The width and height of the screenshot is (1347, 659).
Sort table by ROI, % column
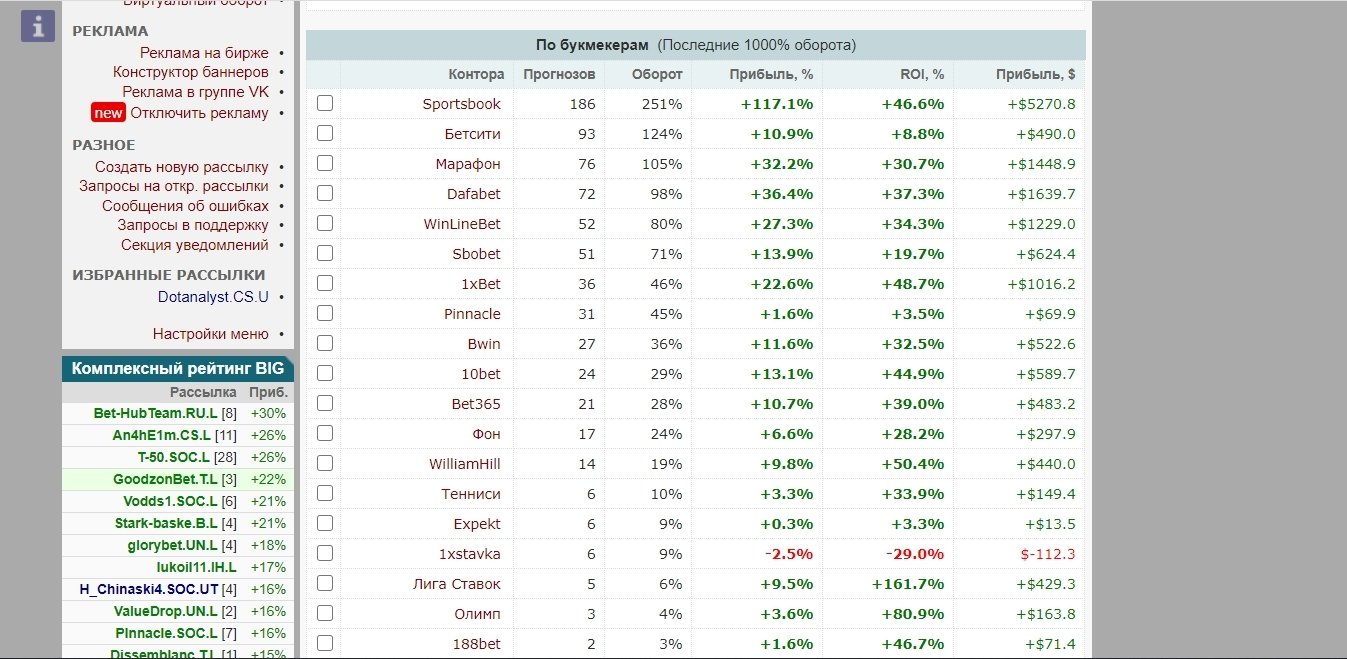(922, 74)
